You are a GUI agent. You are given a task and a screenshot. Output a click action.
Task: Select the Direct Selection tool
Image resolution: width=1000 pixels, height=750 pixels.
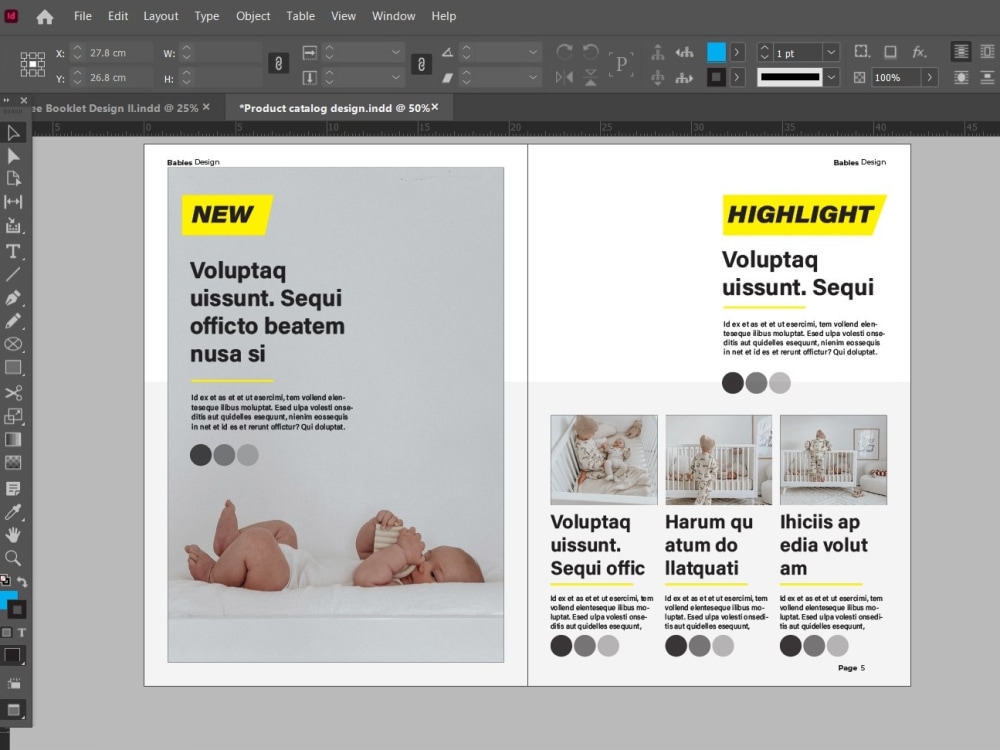point(13,156)
